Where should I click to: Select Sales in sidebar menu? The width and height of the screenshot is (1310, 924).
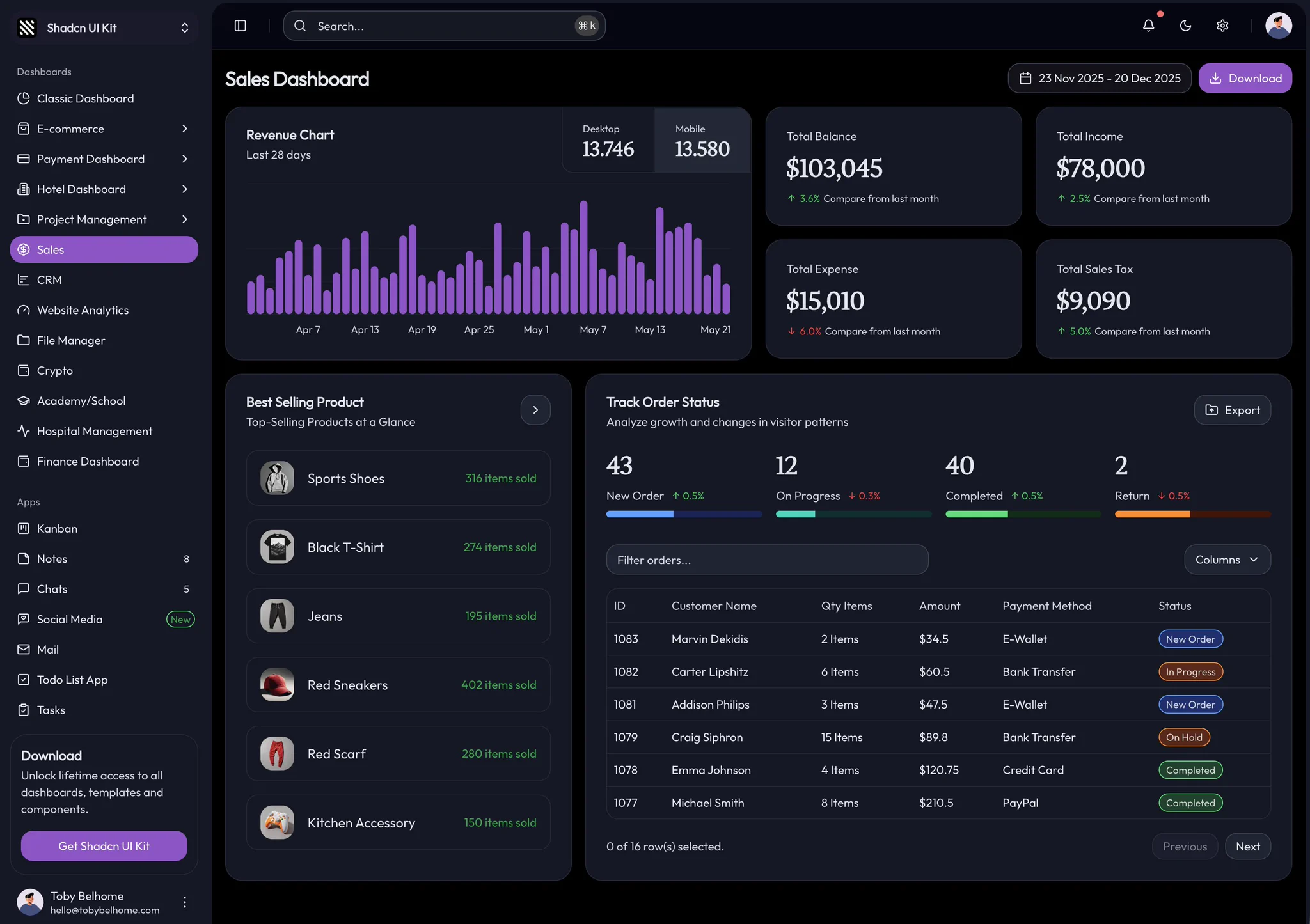tap(104, 249)
